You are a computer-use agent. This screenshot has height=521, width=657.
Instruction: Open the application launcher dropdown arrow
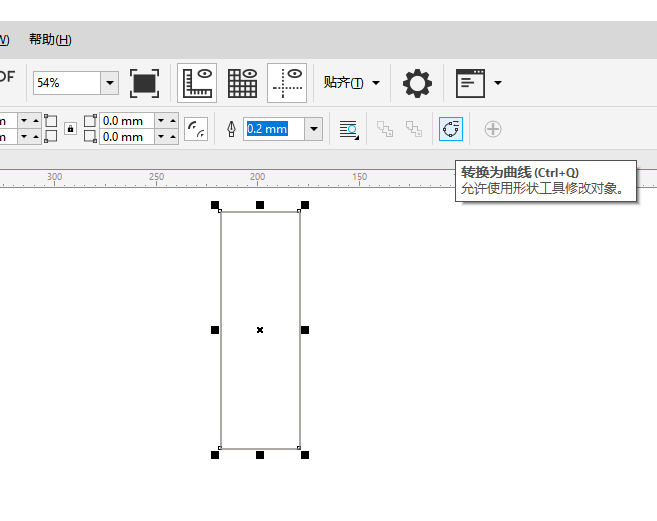point(498,83)
